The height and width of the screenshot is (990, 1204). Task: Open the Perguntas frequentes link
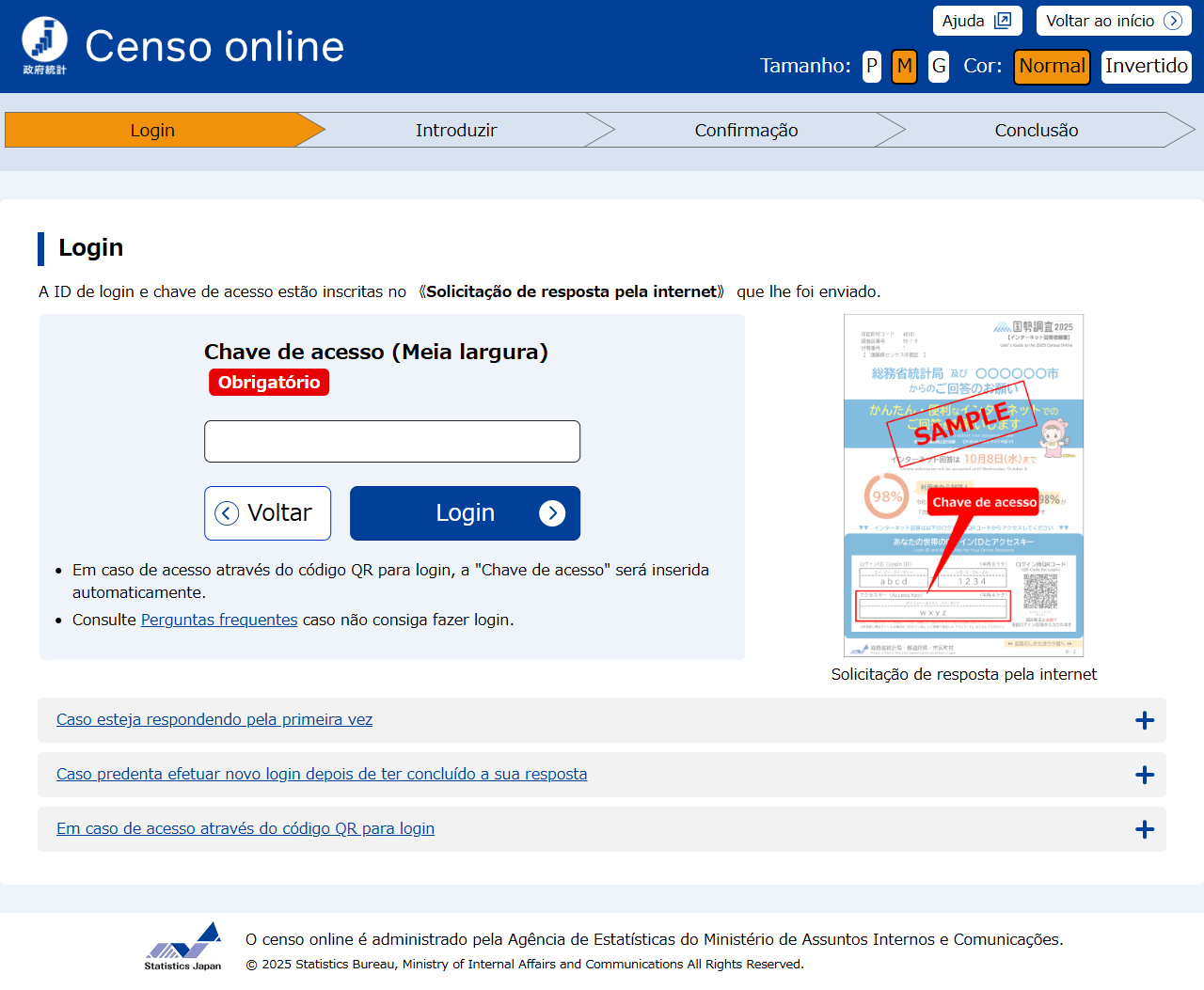click(x=219, y=621)
